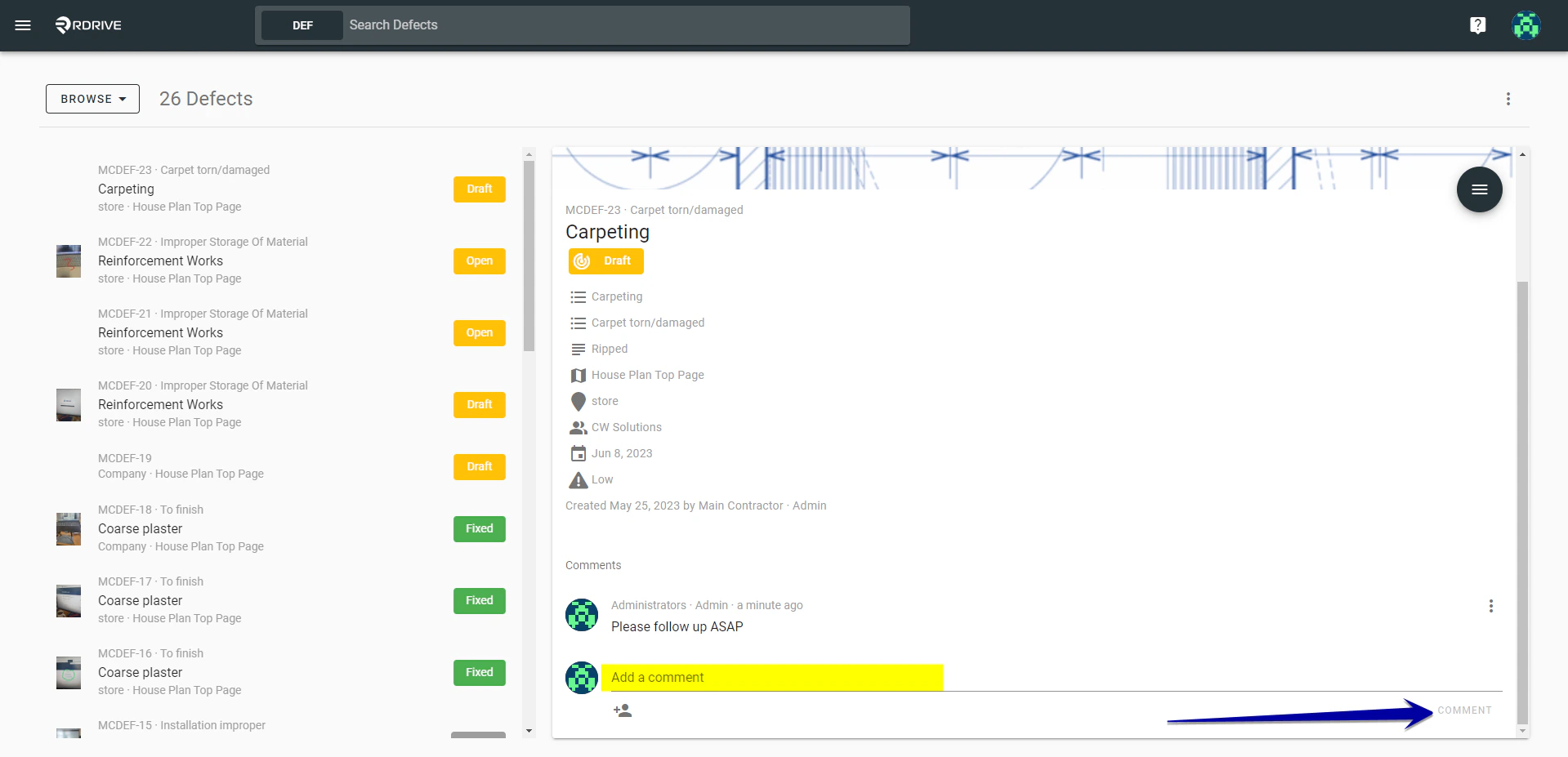Open the MCDEF-17 photo thumbnail
The image size is (1568, 757).
click(x=69, y=601)
